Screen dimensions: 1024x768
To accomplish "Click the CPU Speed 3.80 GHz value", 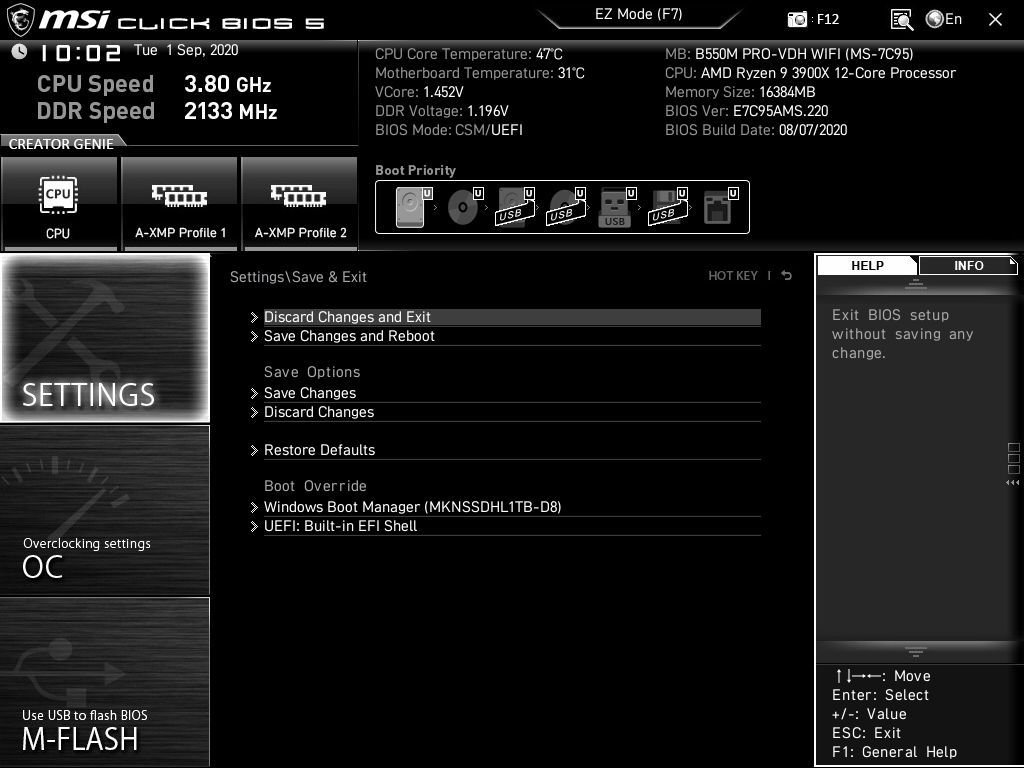I will point(227,84).
